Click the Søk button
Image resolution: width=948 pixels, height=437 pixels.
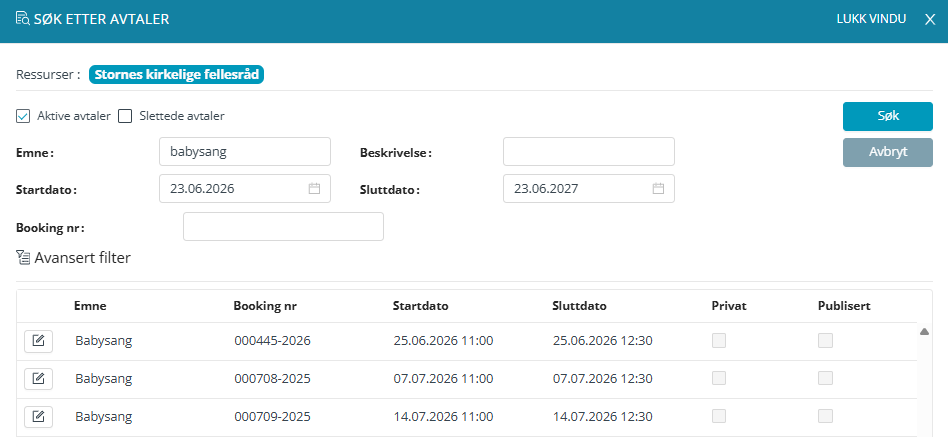tap(888, 116)
